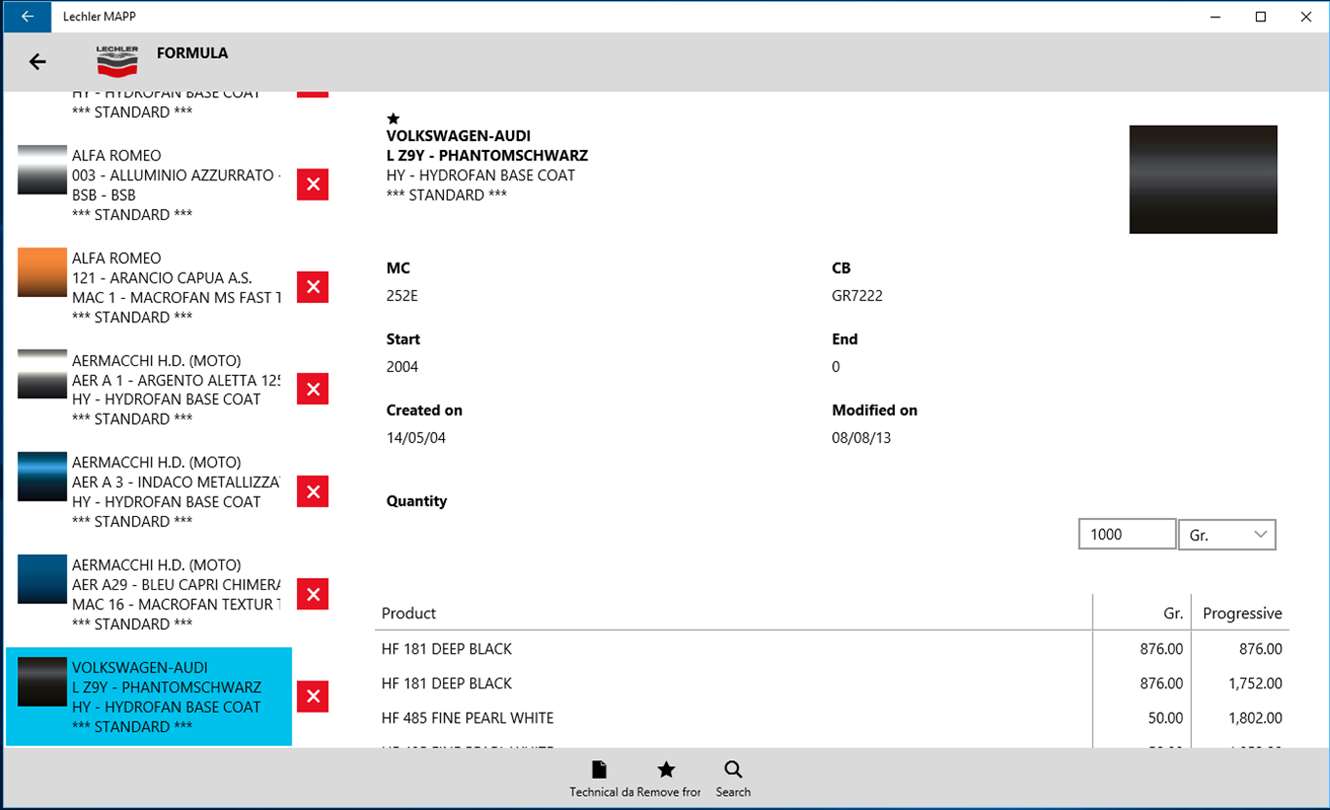Screen dimensions: 1330x810
Task: Remove Volkswagen-Audi Phantomschwarz from list
Action: 313,696
